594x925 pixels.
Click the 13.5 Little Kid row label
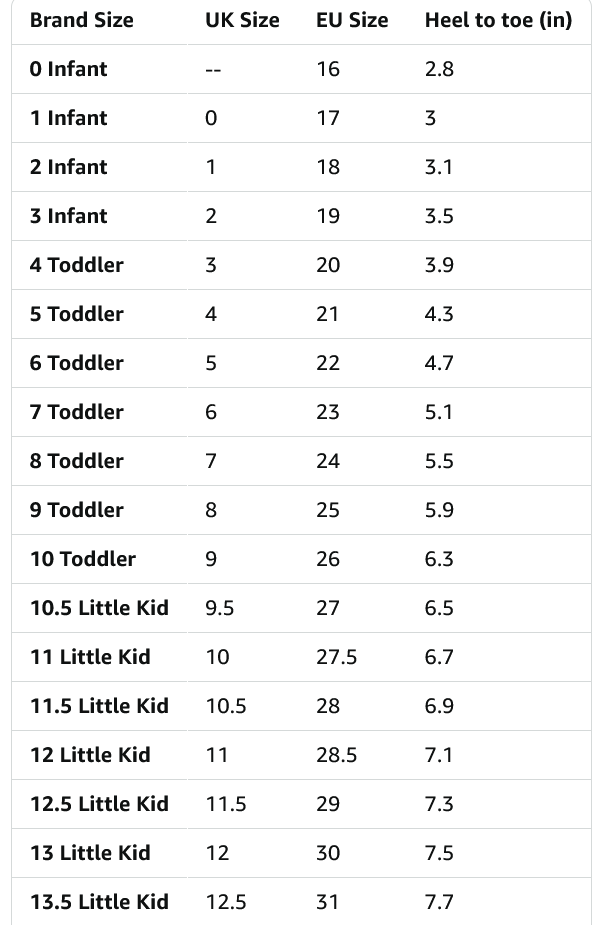coord(99,901)
